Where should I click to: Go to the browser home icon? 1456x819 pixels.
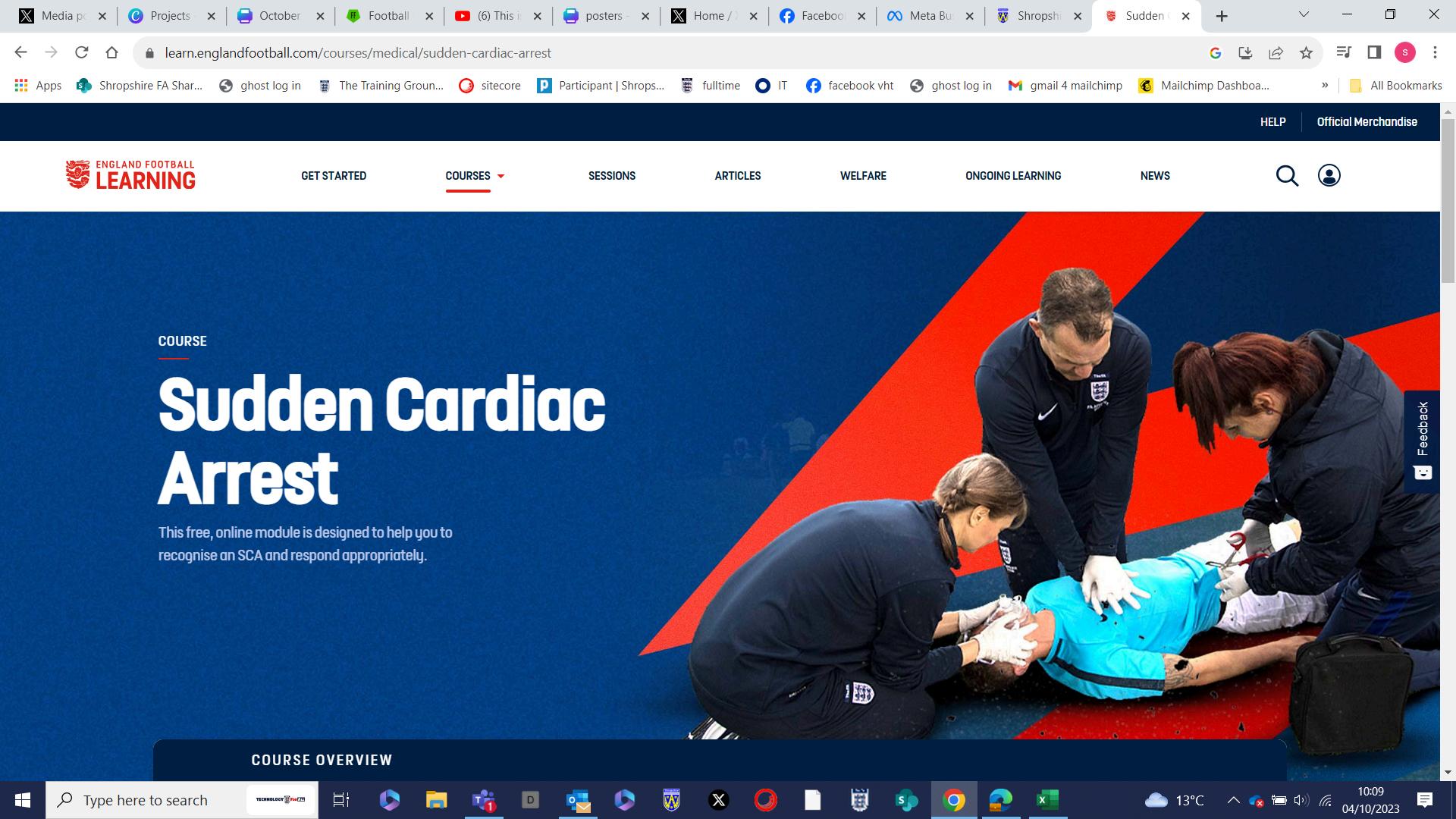click(x=112, y=52)
